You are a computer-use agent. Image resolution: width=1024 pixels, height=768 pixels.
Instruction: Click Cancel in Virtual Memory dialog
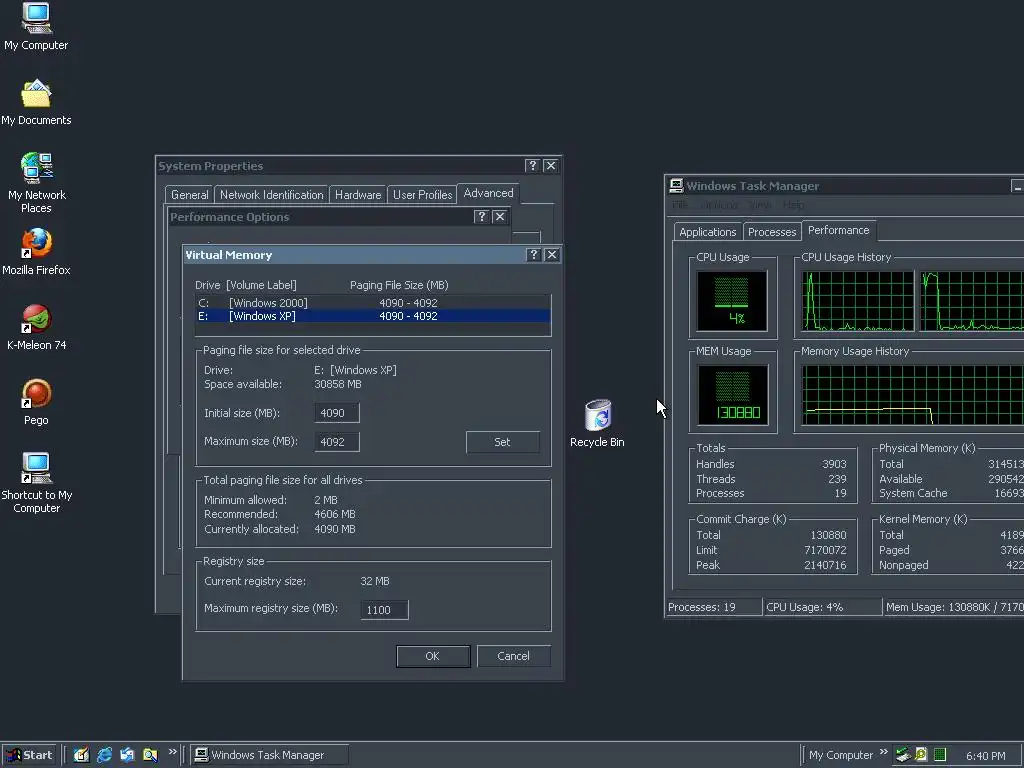(x=513, y=656)
